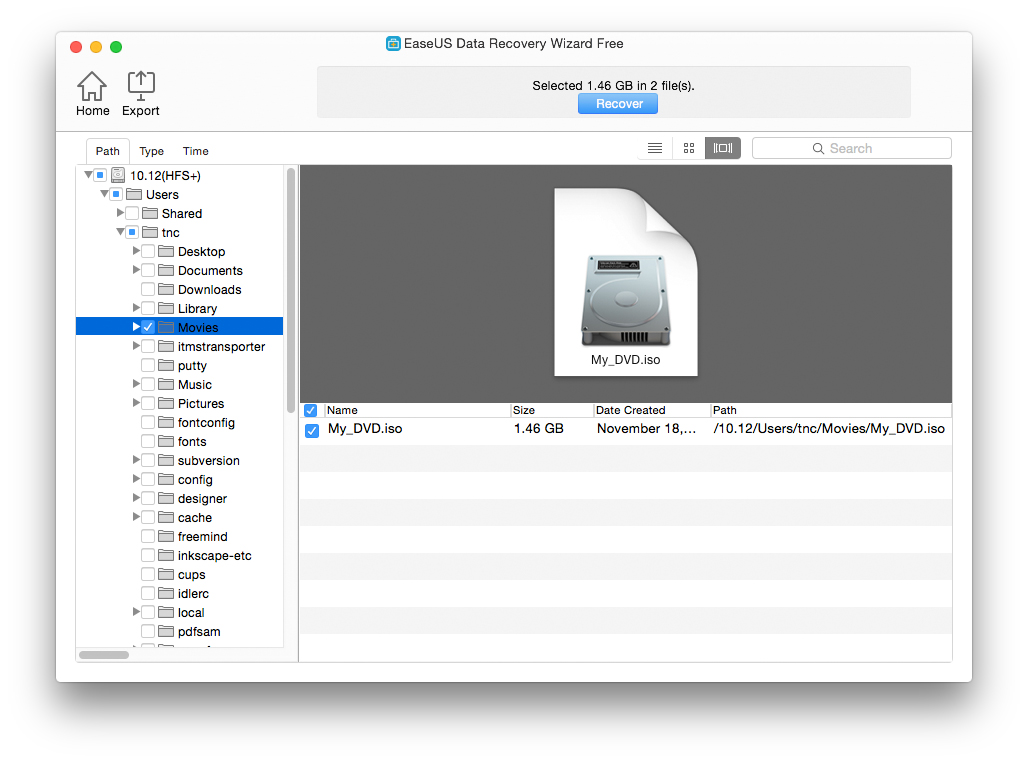Click the putty folder icon
Image resolution: width=1028 pixels, height=762 pixels.
(166, 365)
